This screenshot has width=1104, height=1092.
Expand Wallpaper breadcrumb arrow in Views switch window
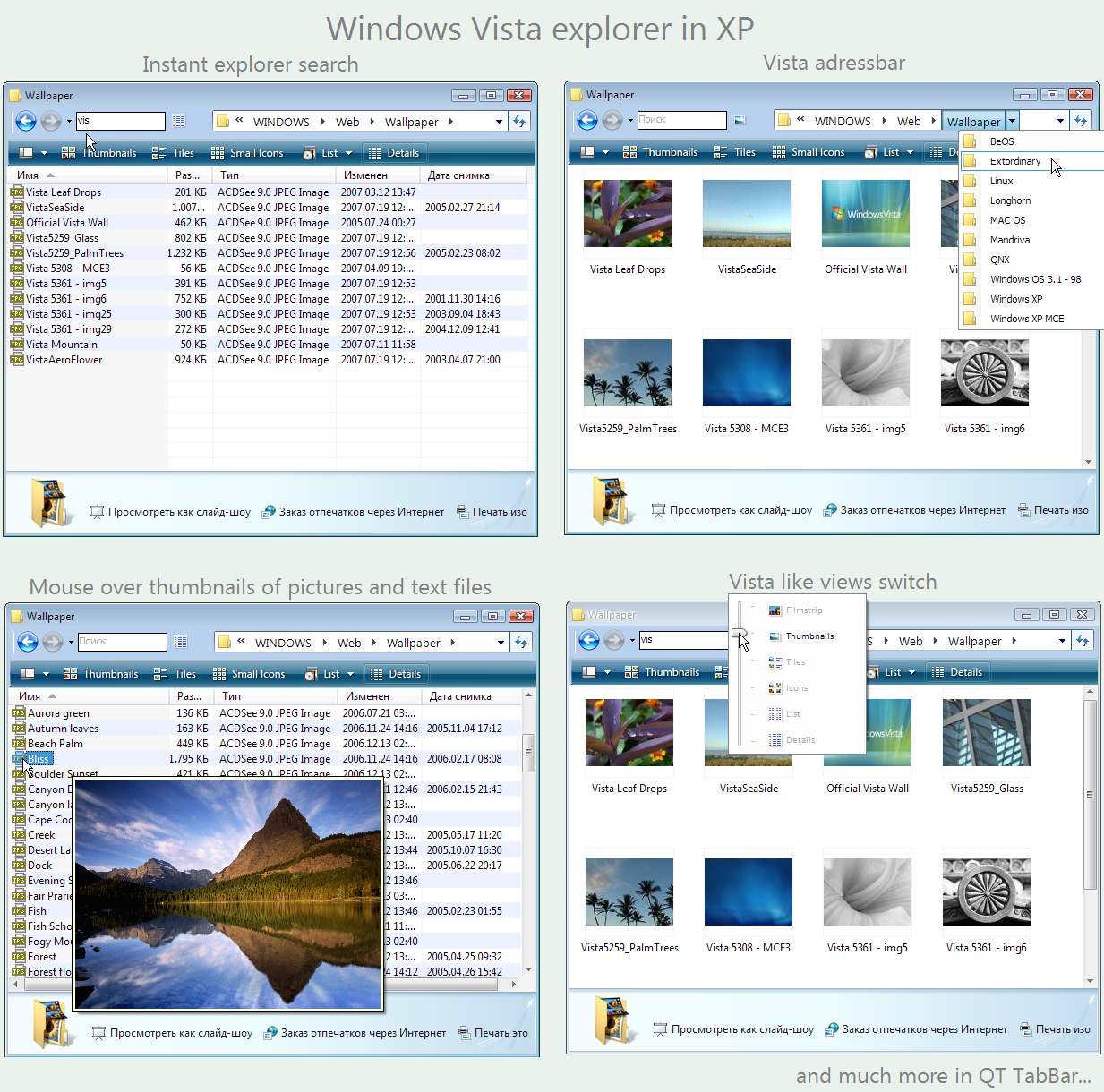tap(1014, 641)
